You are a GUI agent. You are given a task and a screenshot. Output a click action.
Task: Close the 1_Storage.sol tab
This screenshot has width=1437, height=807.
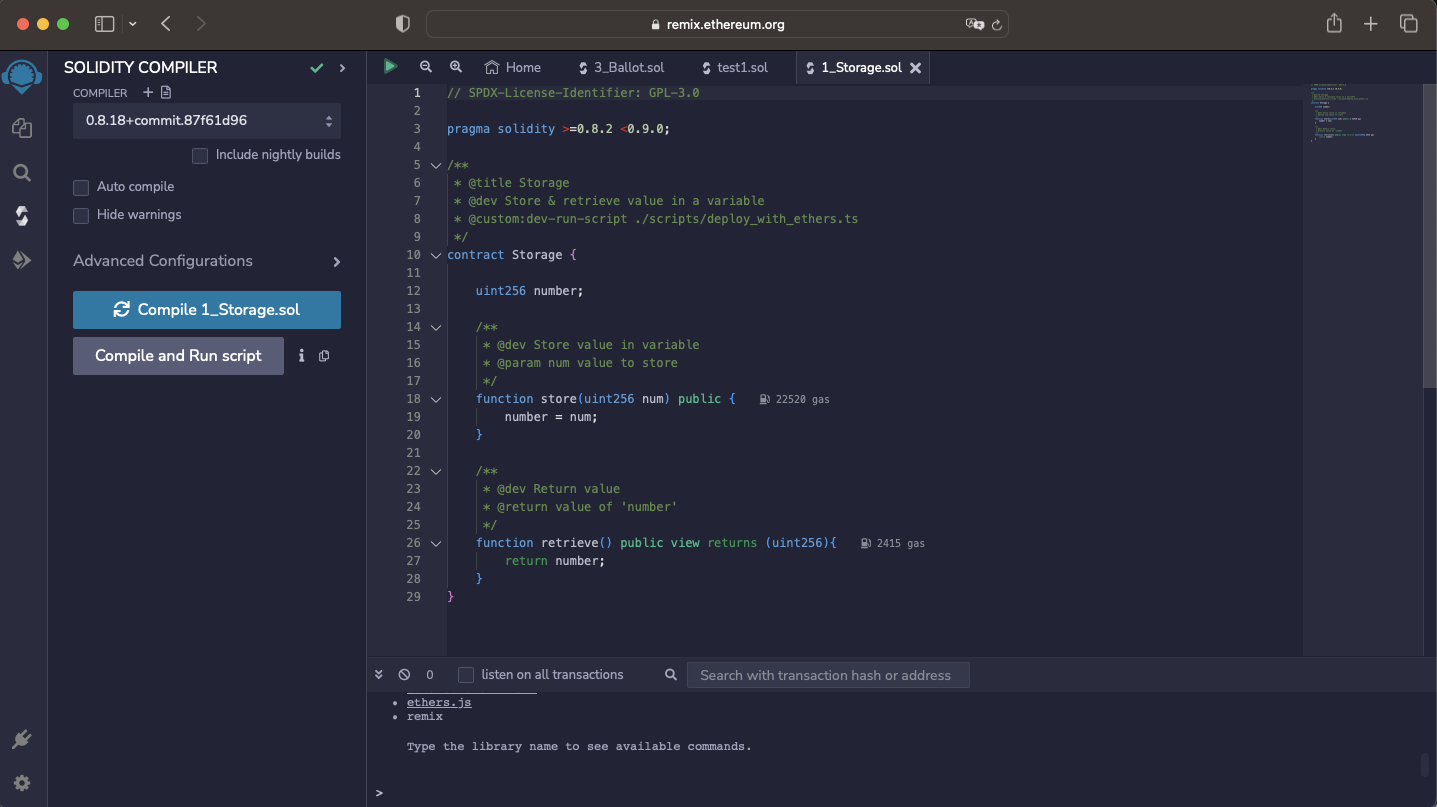(x=915, y=68)
